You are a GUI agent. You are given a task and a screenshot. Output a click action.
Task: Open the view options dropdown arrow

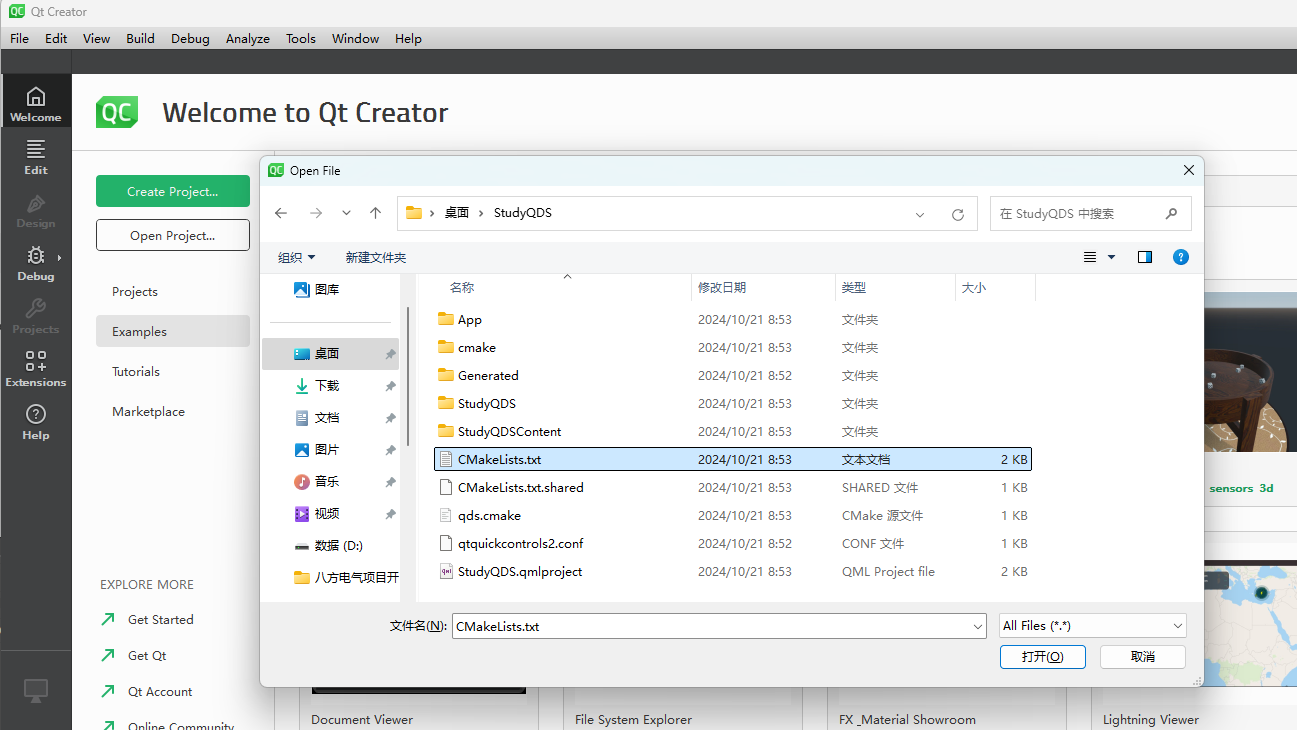coord(1111,257)
